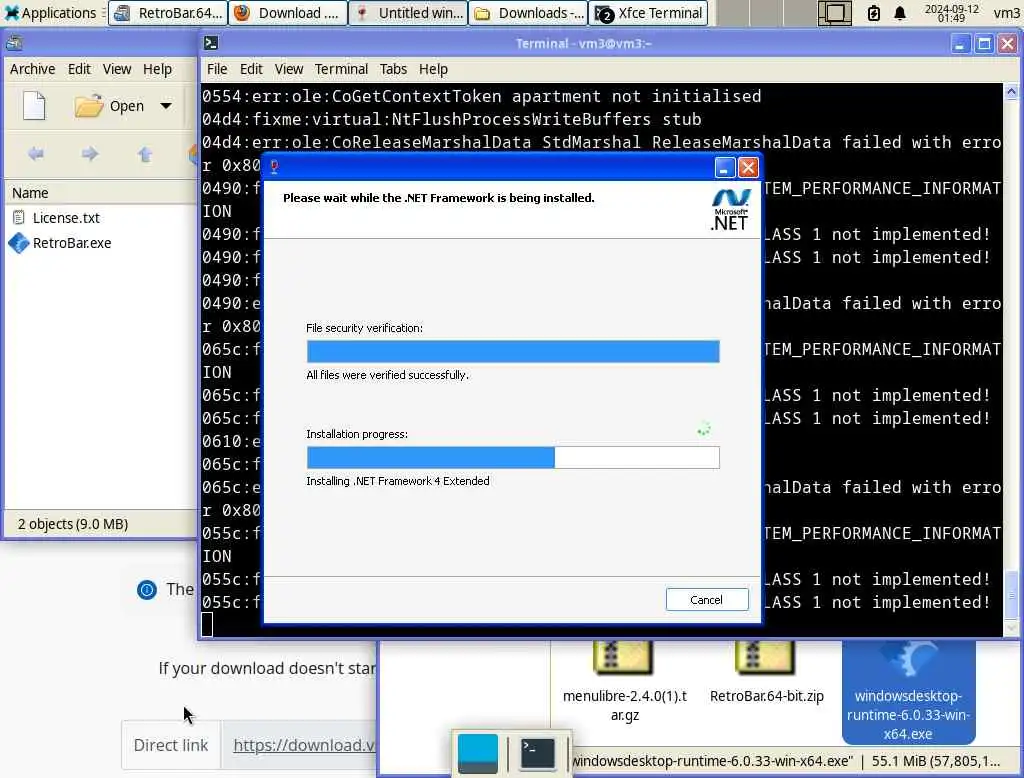Screen dimensions: 1024x778
Task: Open the View menu in Terminal
Action: tap(289, 69)
